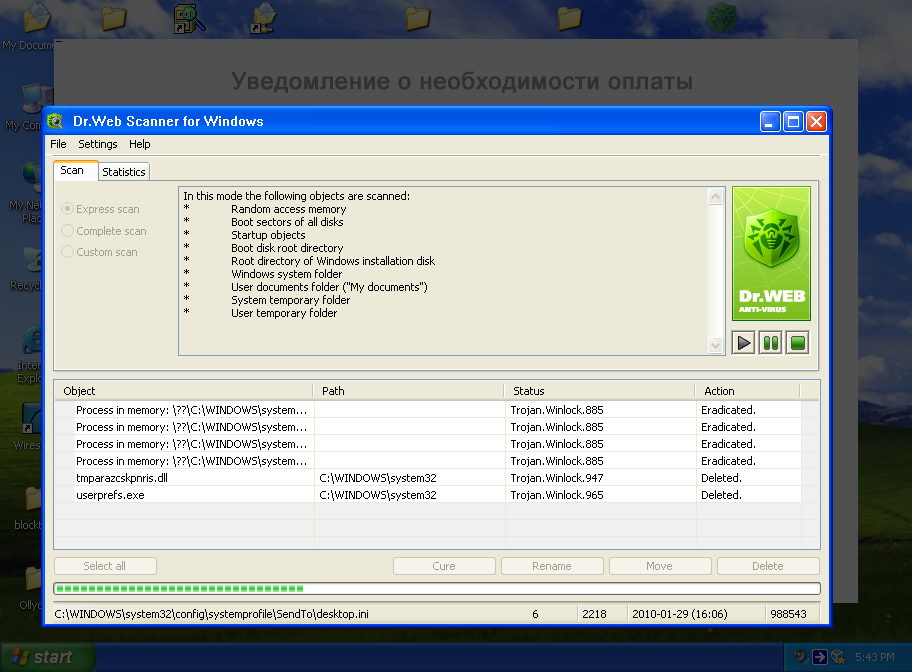Switch to the Statistics tab
This screenshot has height=672, width=912.
tap(124, 172)
